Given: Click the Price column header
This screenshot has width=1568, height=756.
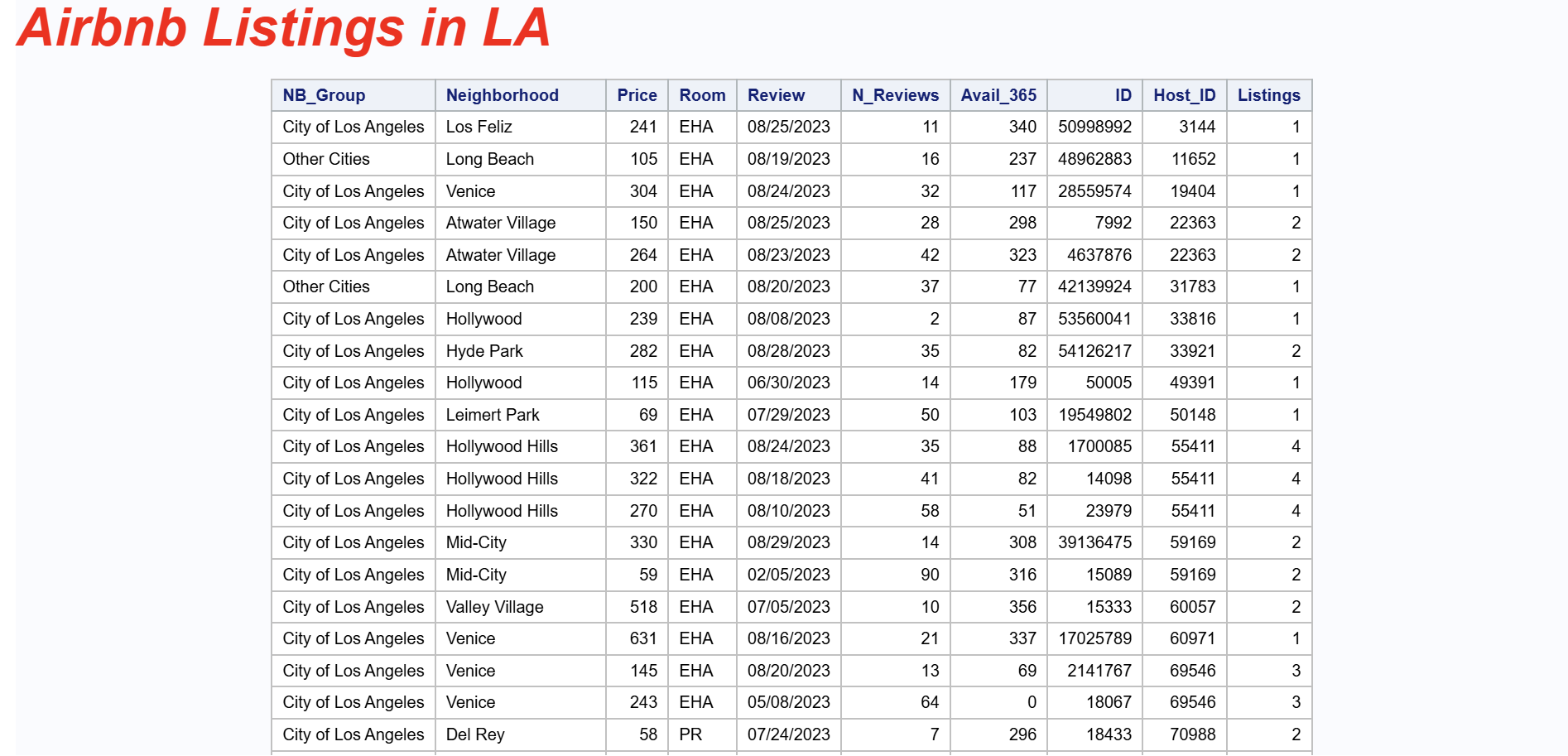Looking at the screenshot, I should click(x=637, y=95).
